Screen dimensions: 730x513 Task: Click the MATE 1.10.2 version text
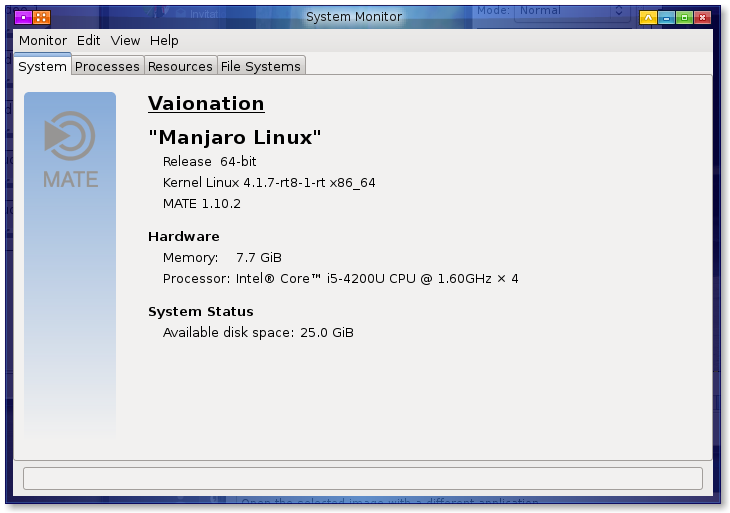(x=202, y=204)
